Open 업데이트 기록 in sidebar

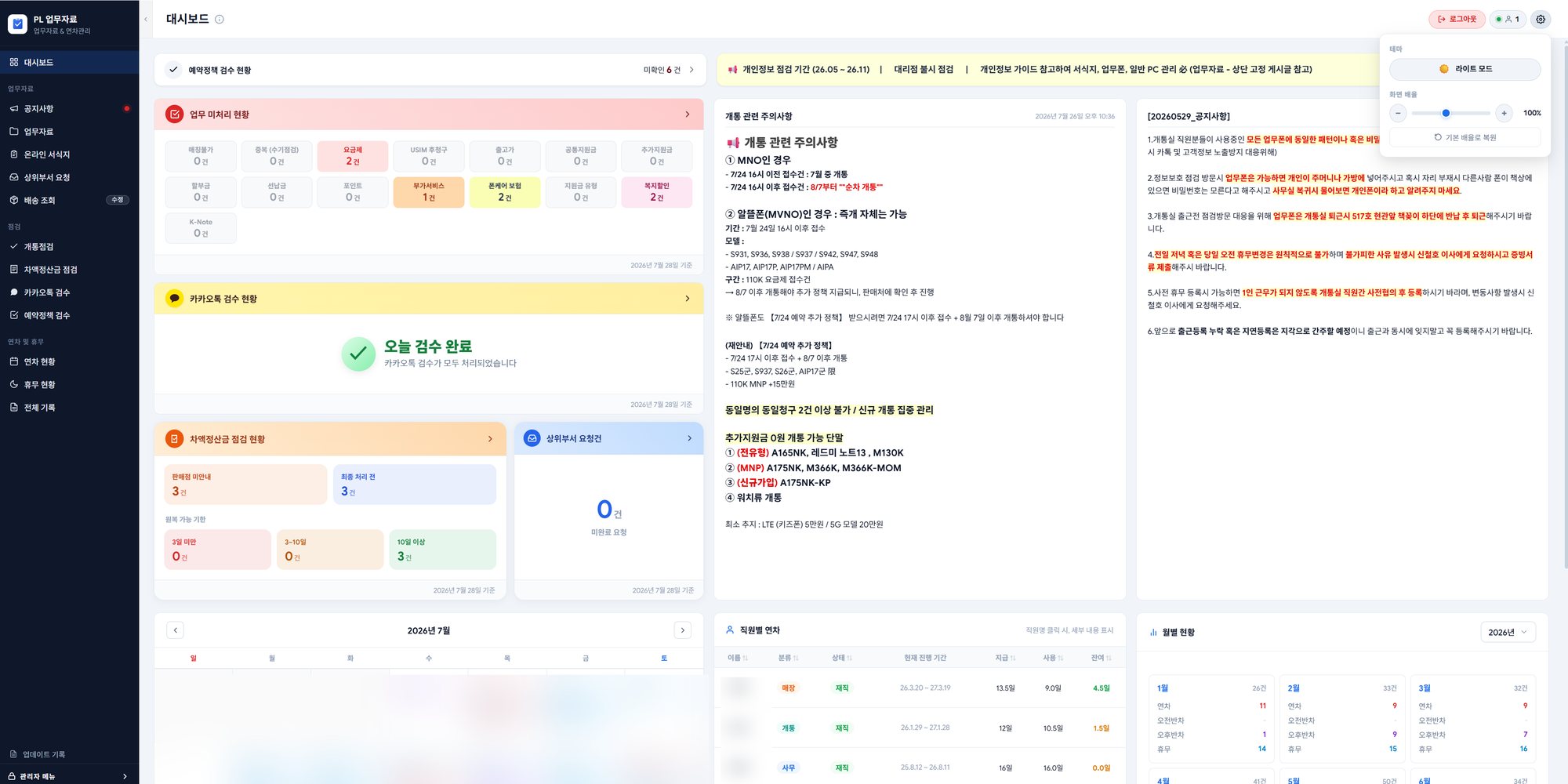pos(69,754)
